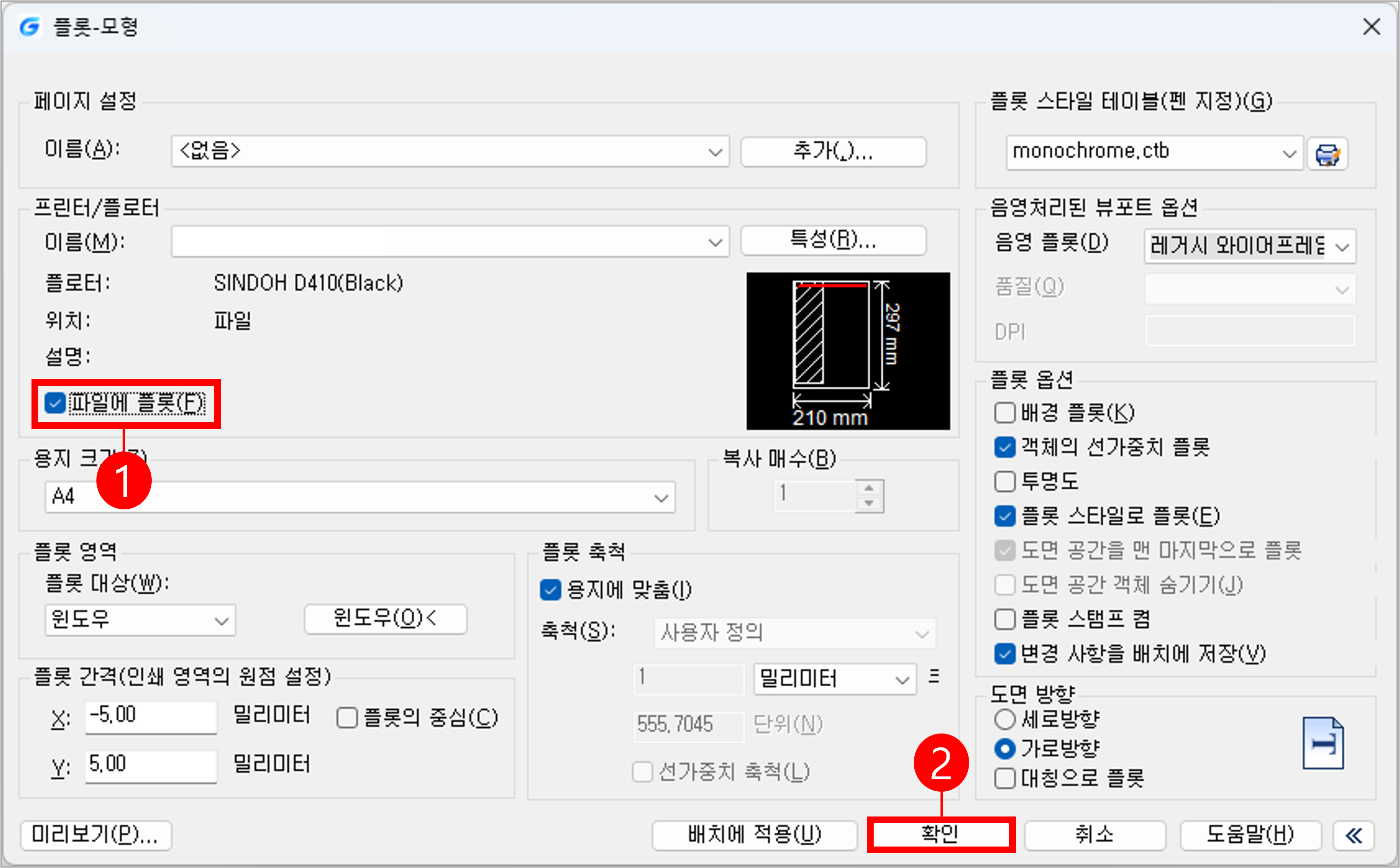1400x868 pixels.
Task: Click the 배치에 적용(U) button
Action: 754,835
